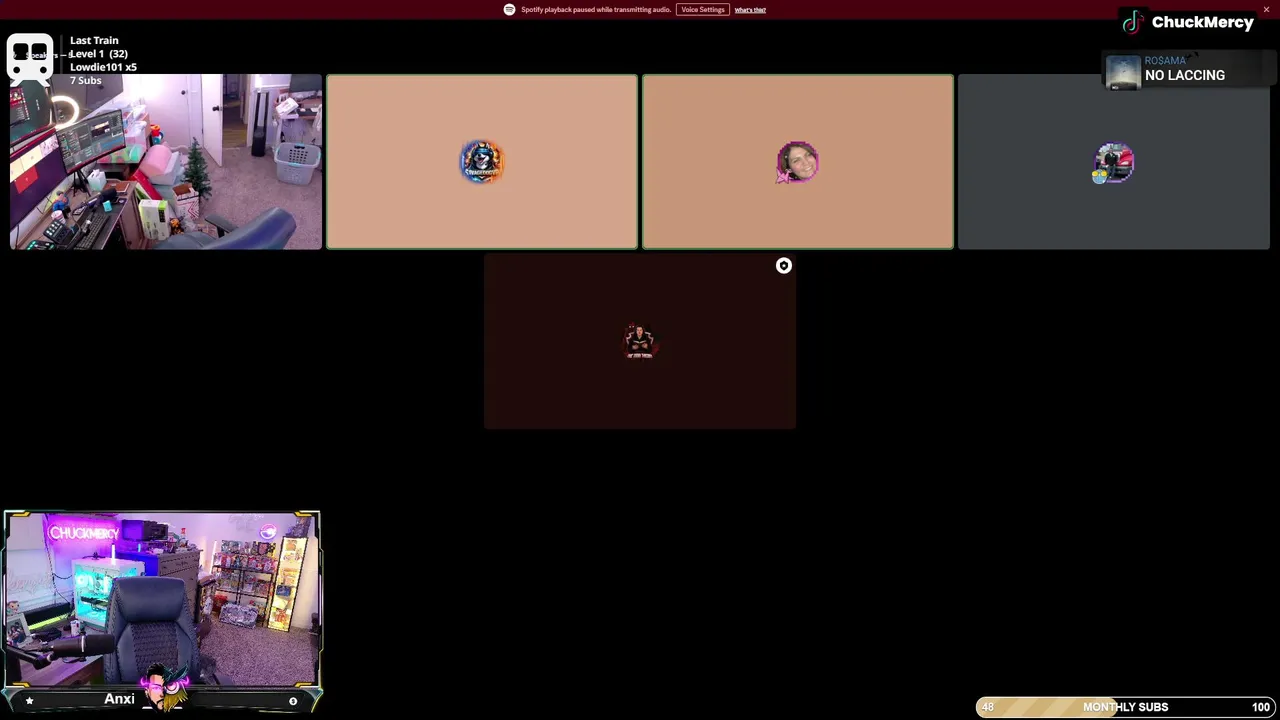This screenshot has width=1280, height=720.
Task: Select the "7 Subs" text
Action: click(x=85, y=80)
